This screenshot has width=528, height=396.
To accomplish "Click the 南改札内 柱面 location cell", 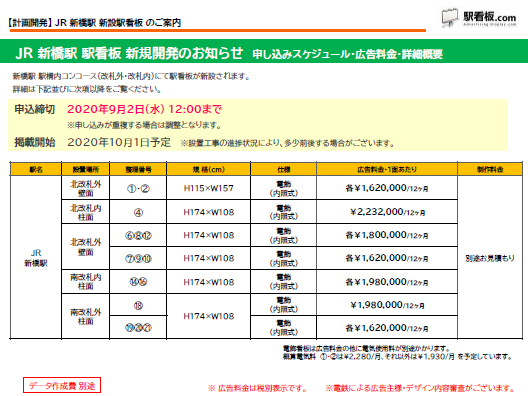I will point(86,282).
